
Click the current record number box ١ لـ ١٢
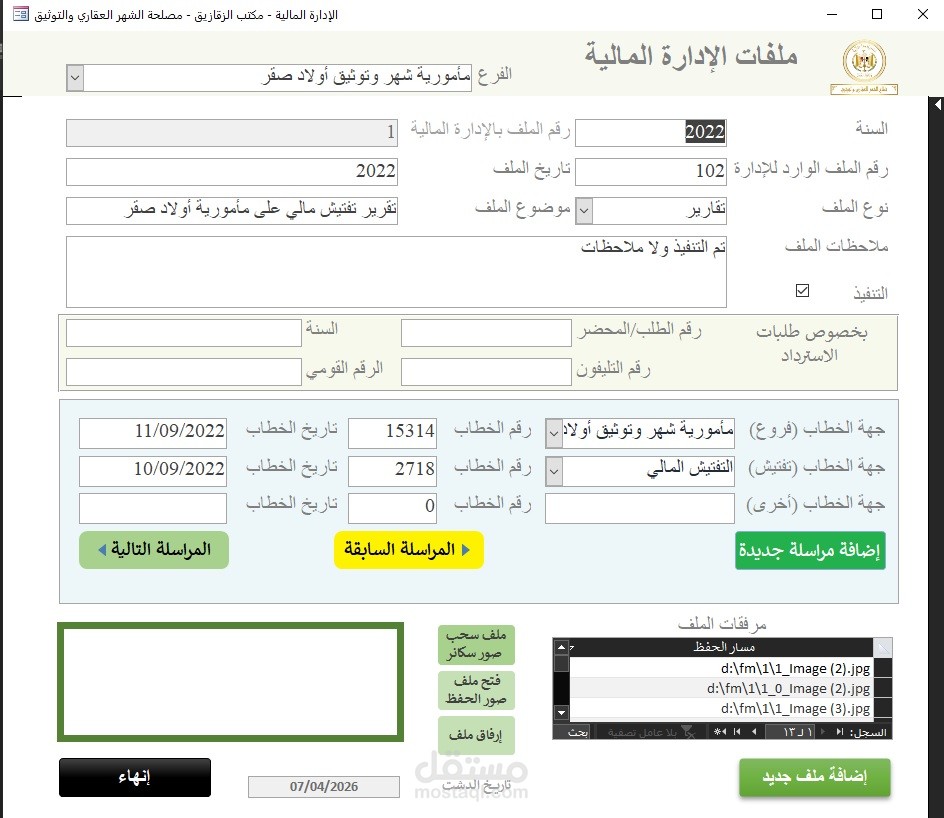pos(790,732)
